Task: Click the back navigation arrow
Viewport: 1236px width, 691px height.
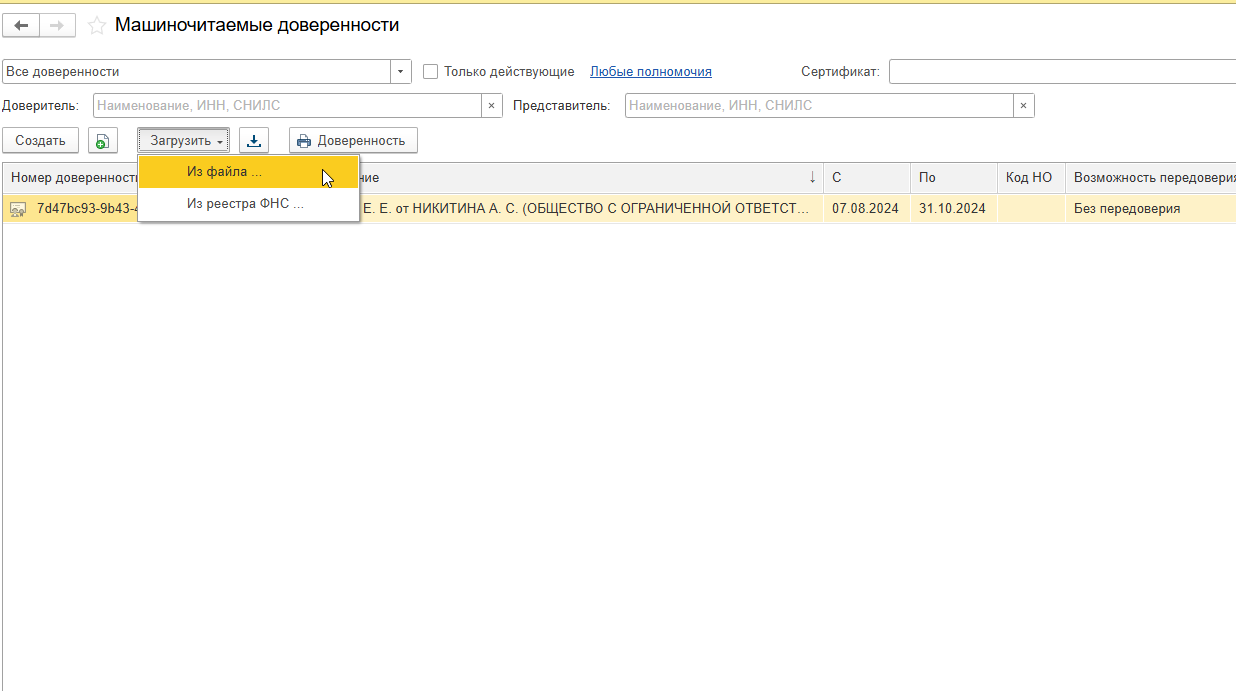Action: [x=21, y=26]
